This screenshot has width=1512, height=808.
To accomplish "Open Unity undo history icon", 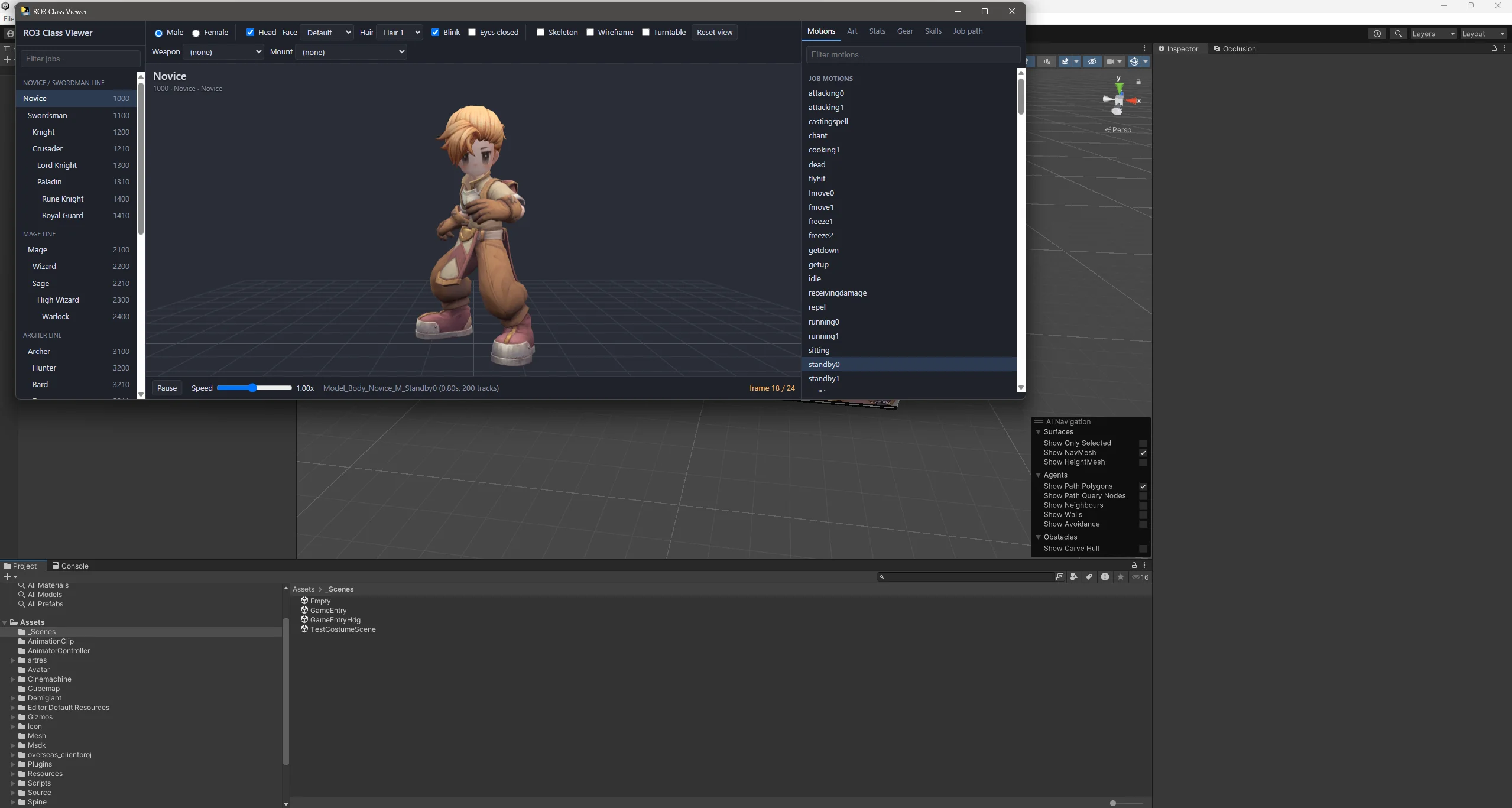I will click(x=1377, y=34).
